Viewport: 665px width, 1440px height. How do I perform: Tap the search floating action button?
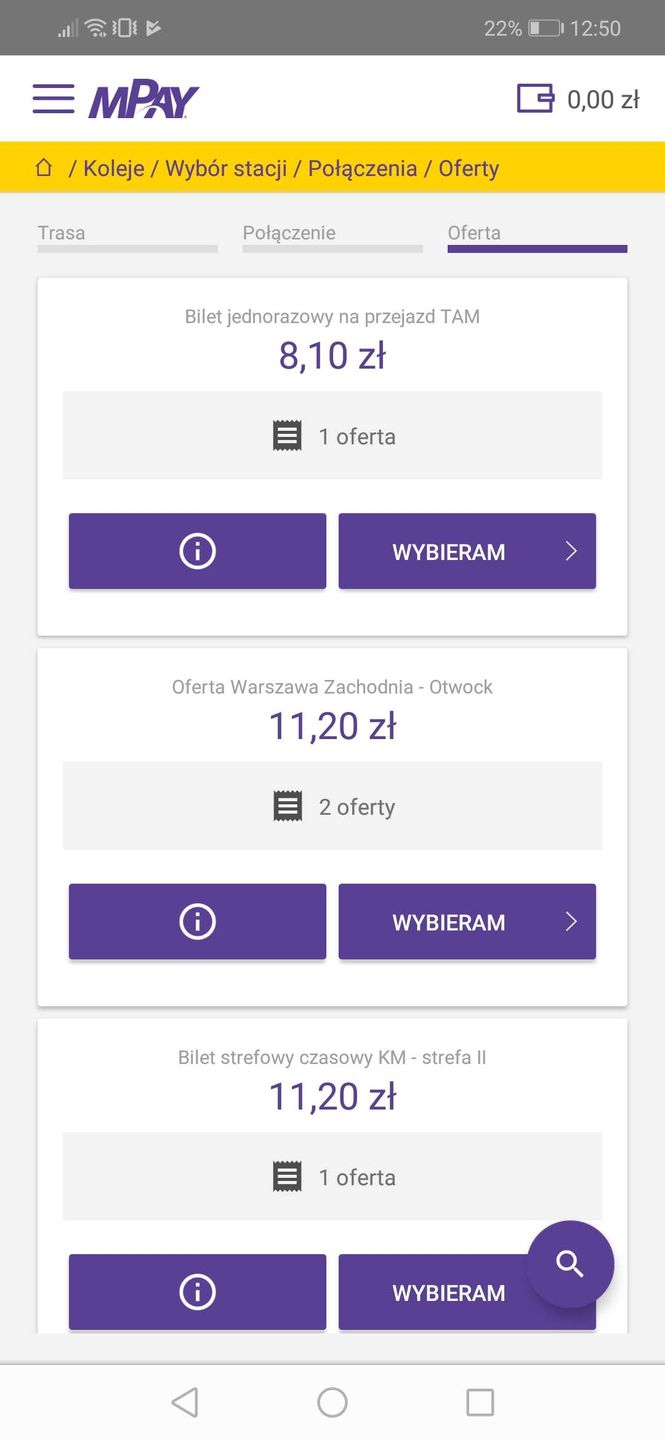point(569,1264)
